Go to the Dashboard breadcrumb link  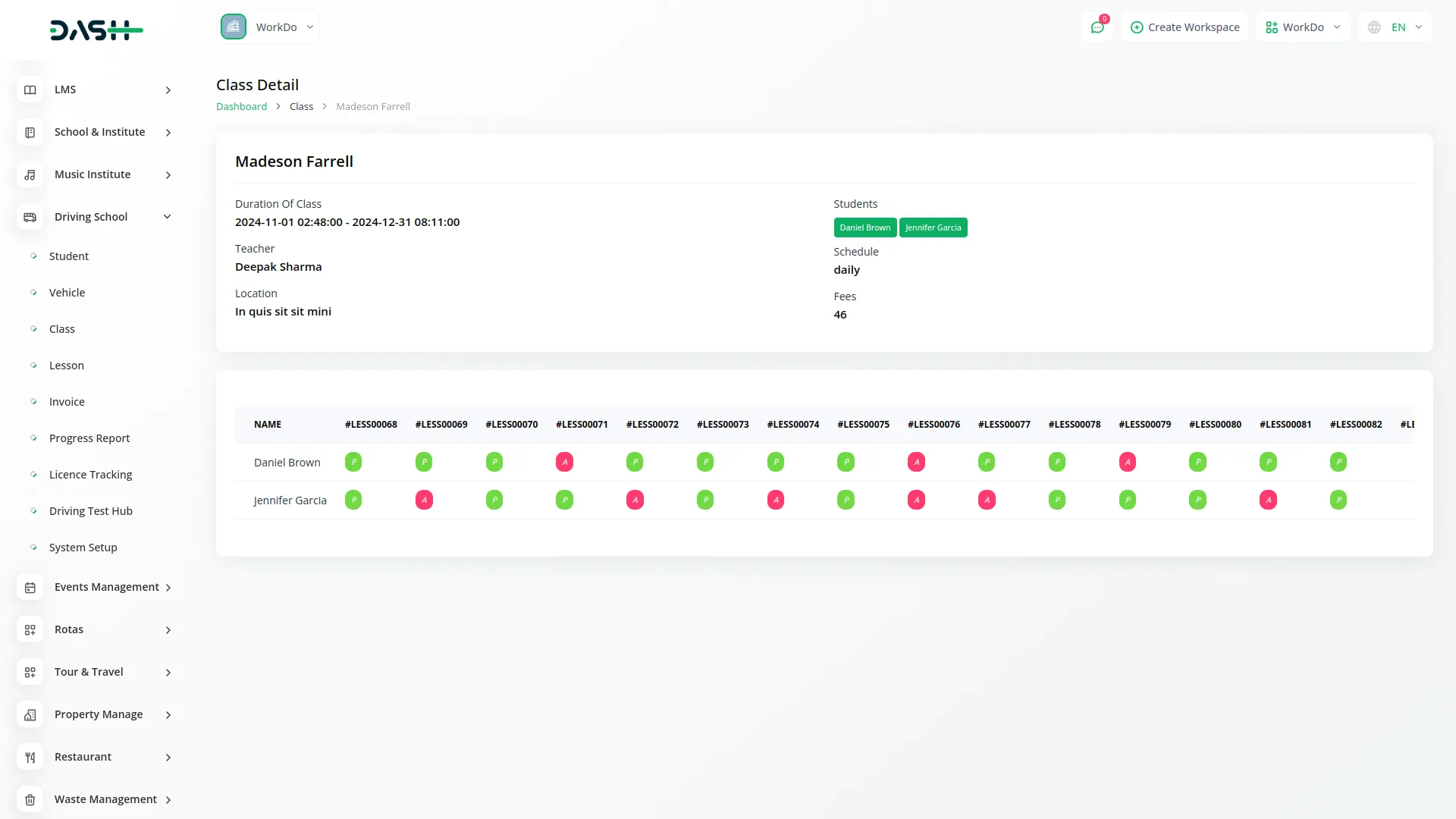pos(241,107)
